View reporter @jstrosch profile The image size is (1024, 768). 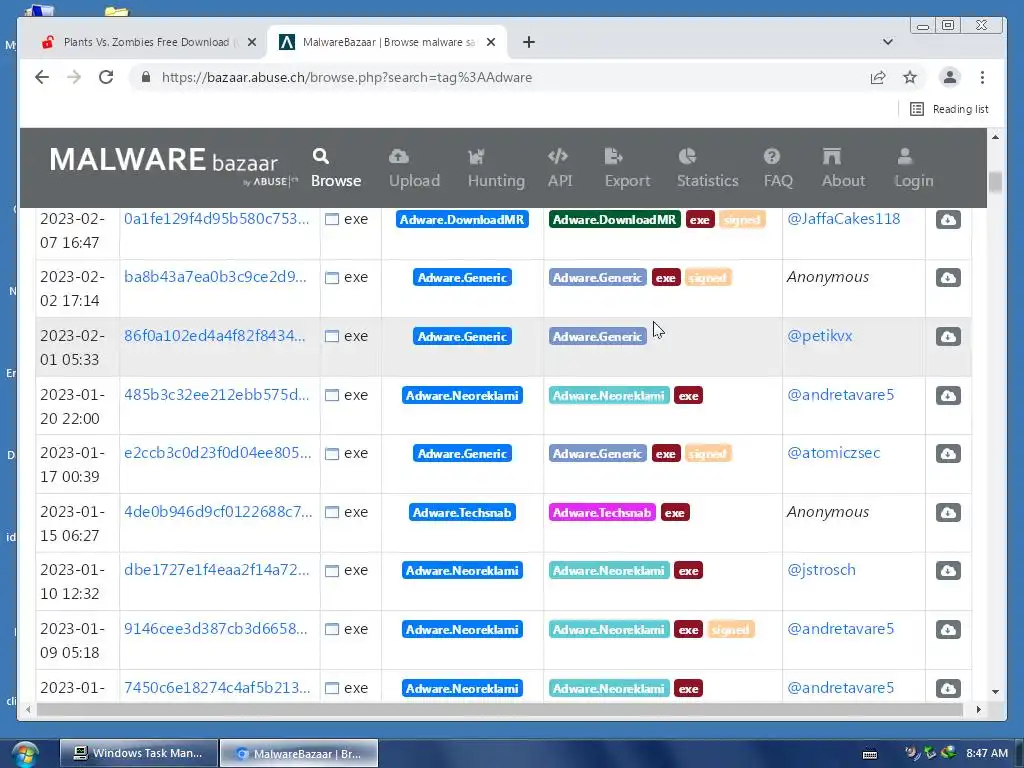821,569
